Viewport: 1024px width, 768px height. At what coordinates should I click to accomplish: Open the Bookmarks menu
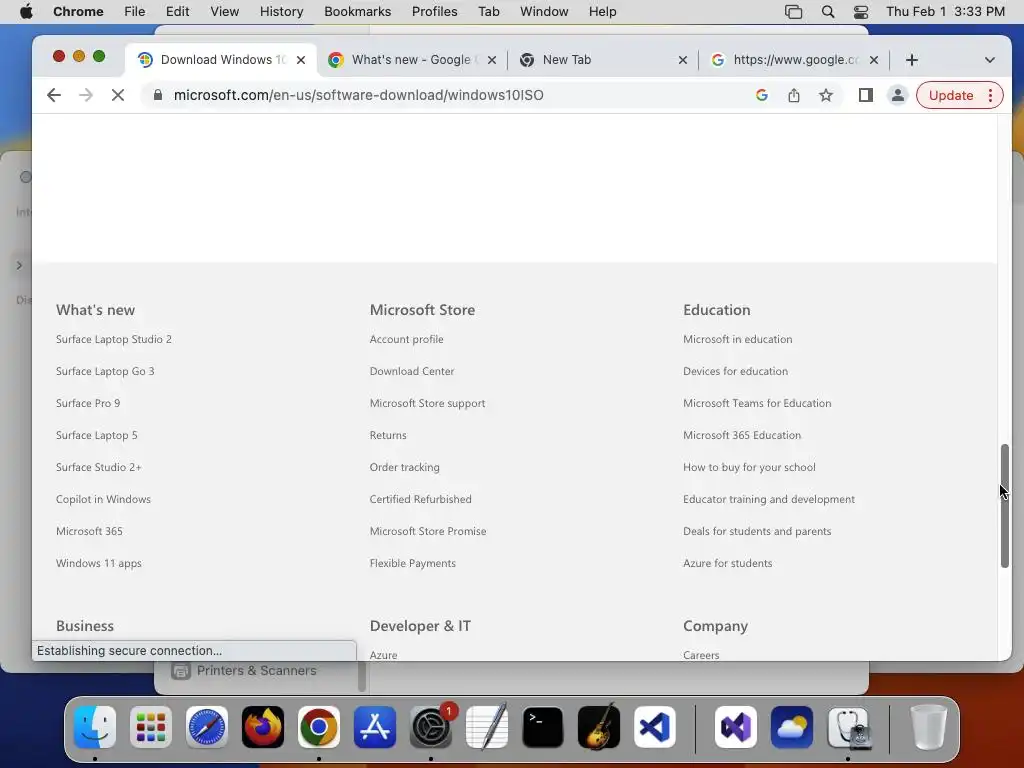tap(357, 12)
